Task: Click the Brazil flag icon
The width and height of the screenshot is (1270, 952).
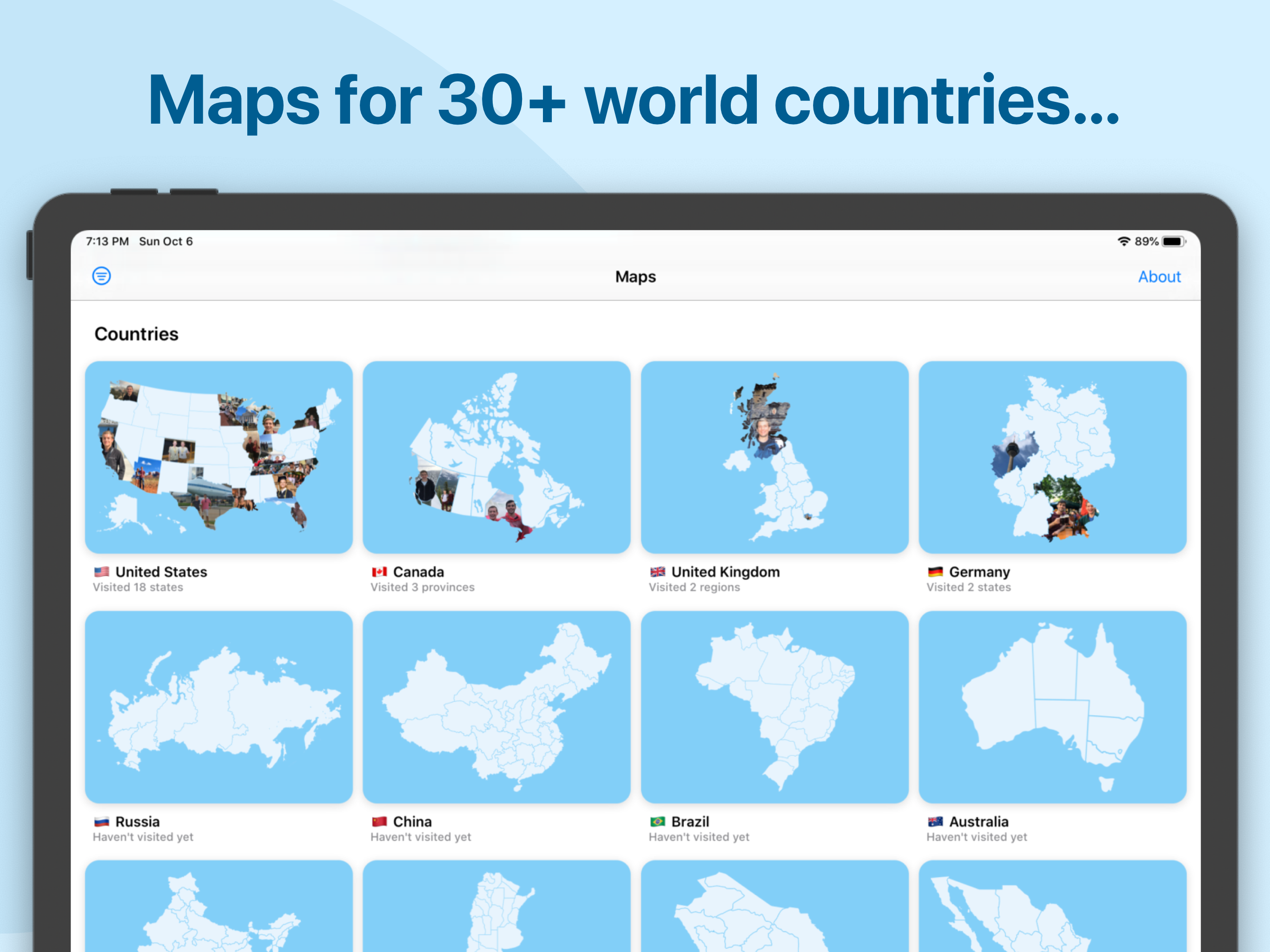Action: point(657,822)
